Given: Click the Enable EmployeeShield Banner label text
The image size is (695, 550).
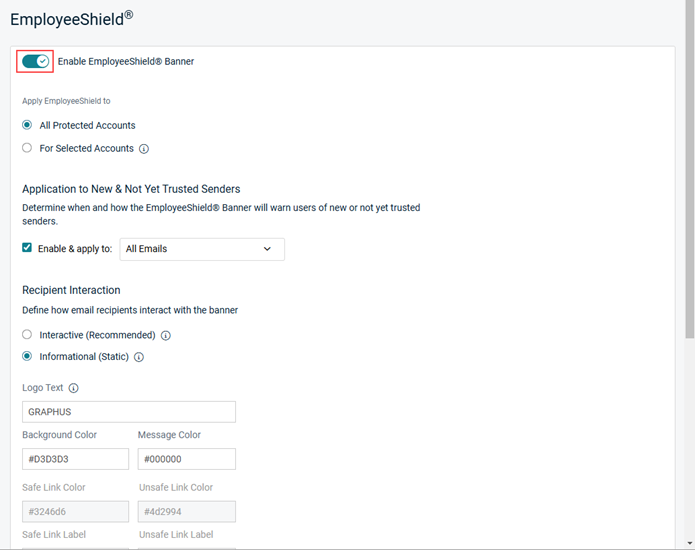Looking at the screenshot, I should pos(126,62).
